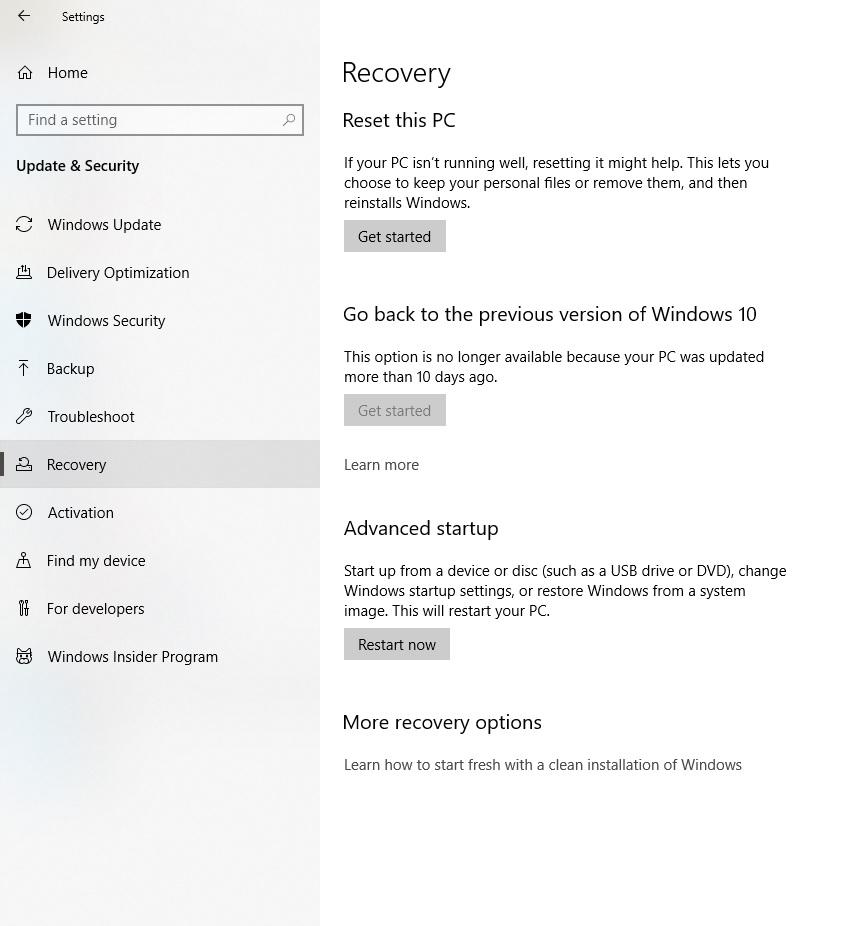Viewport: 858px width, 926px height.
Task: Open Windows Insider Program page
Action: [x=133, y=657]
